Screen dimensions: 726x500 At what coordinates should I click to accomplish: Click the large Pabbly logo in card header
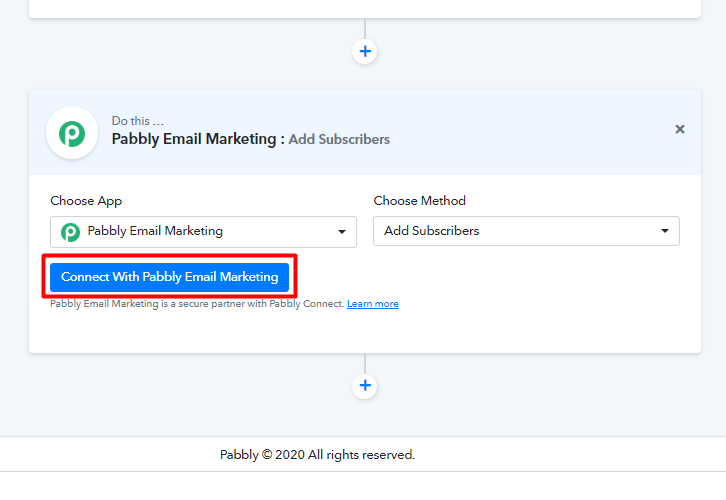[72, 133]
